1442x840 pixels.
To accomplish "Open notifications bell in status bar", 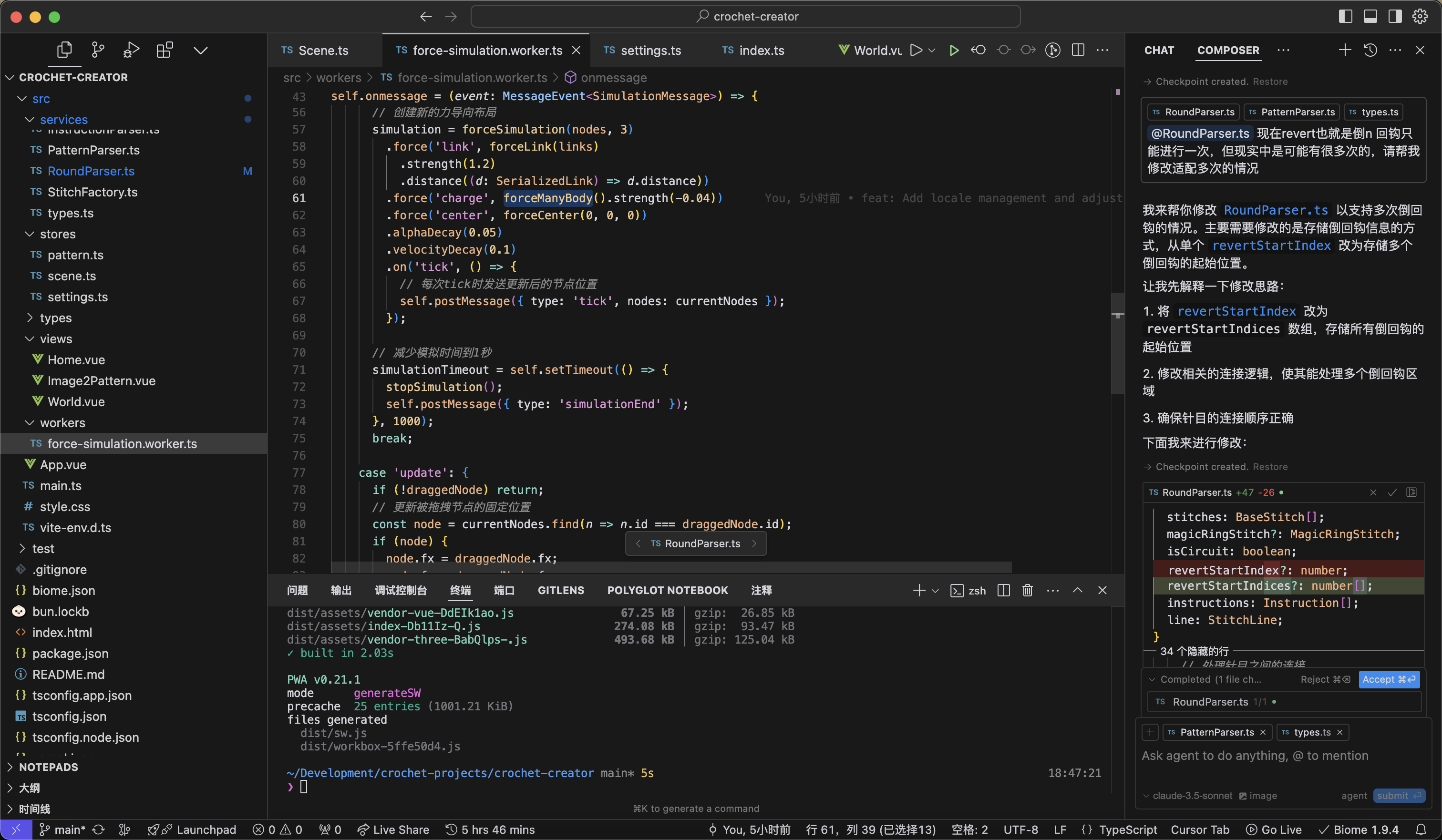I will (1421, 829).
